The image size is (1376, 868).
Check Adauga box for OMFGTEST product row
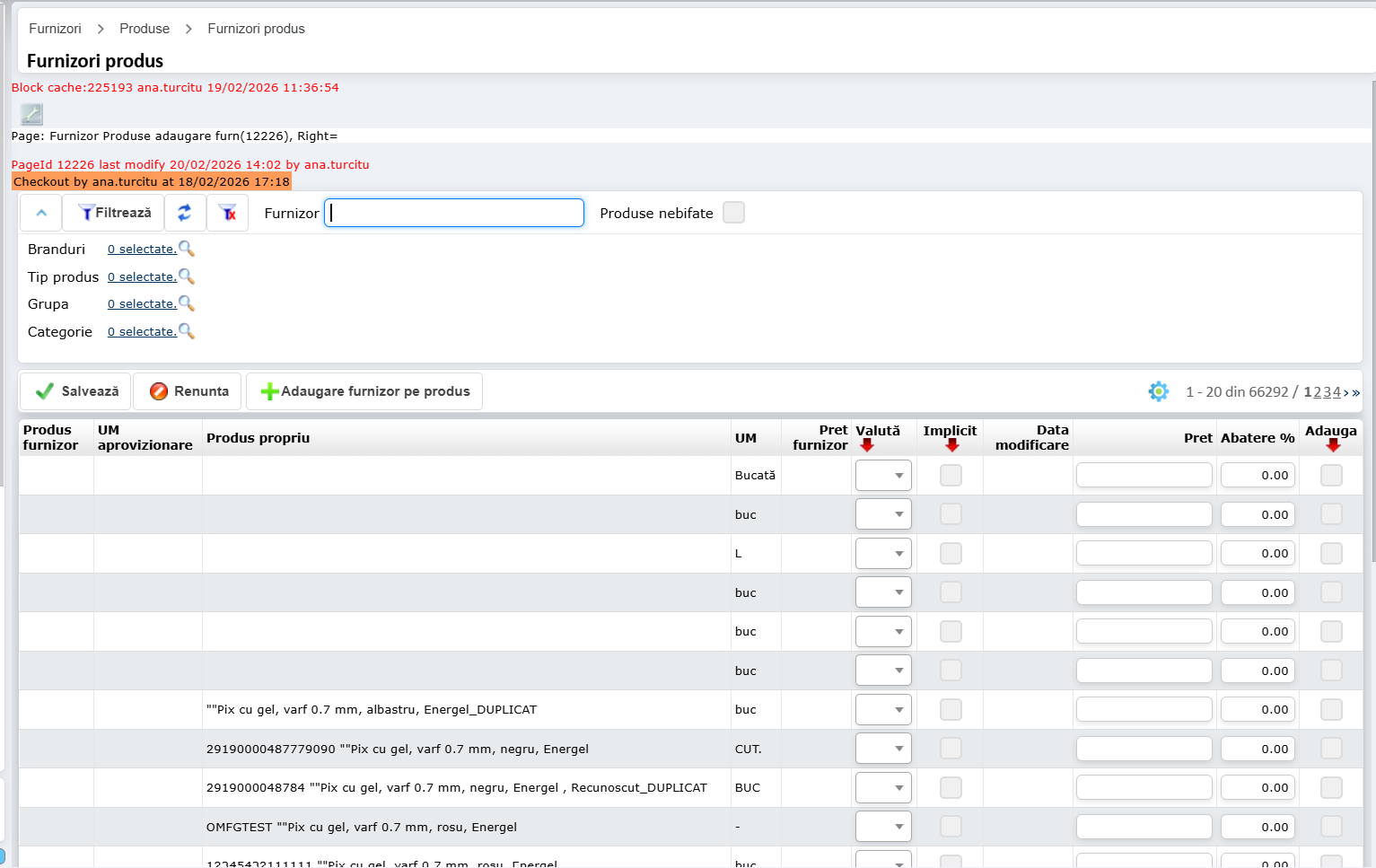pos(1331,827)
